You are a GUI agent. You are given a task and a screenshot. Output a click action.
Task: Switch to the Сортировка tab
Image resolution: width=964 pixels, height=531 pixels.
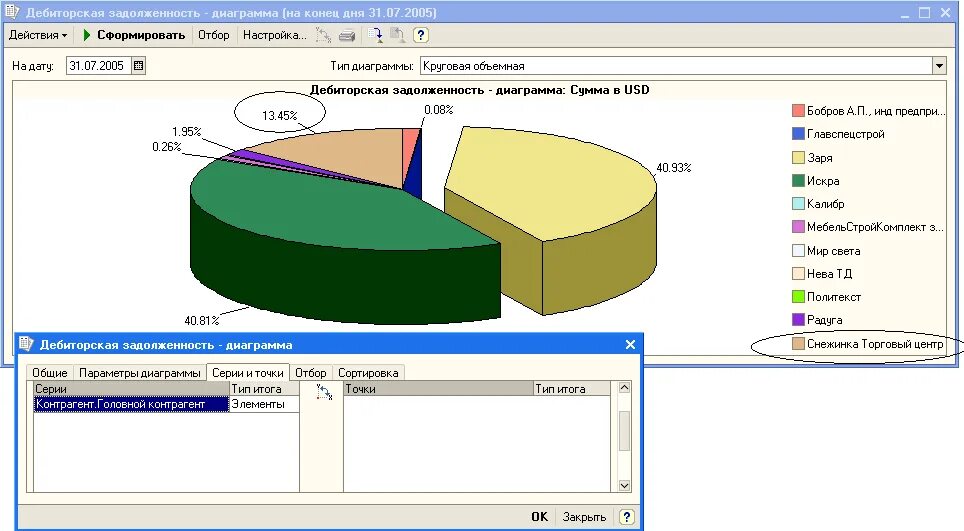tap(368, 372)
